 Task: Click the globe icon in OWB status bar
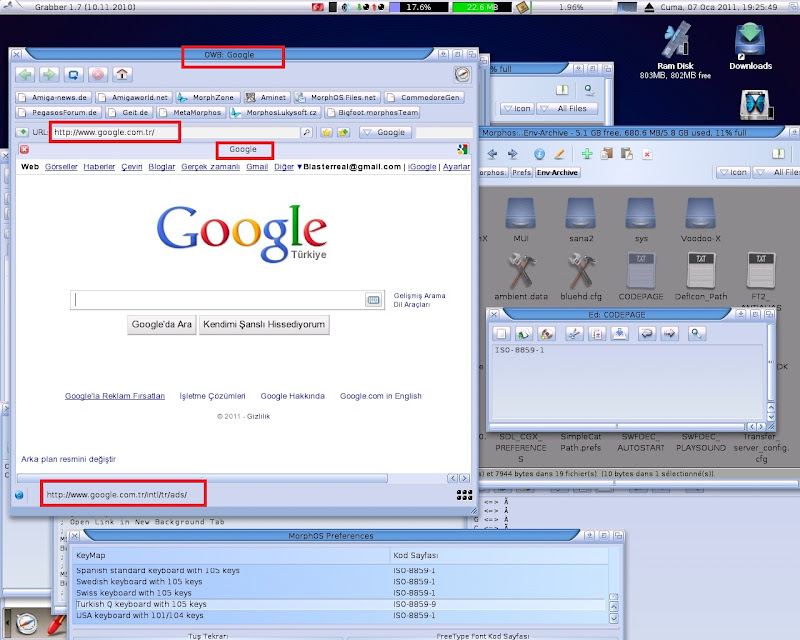[x=19, y=495]
